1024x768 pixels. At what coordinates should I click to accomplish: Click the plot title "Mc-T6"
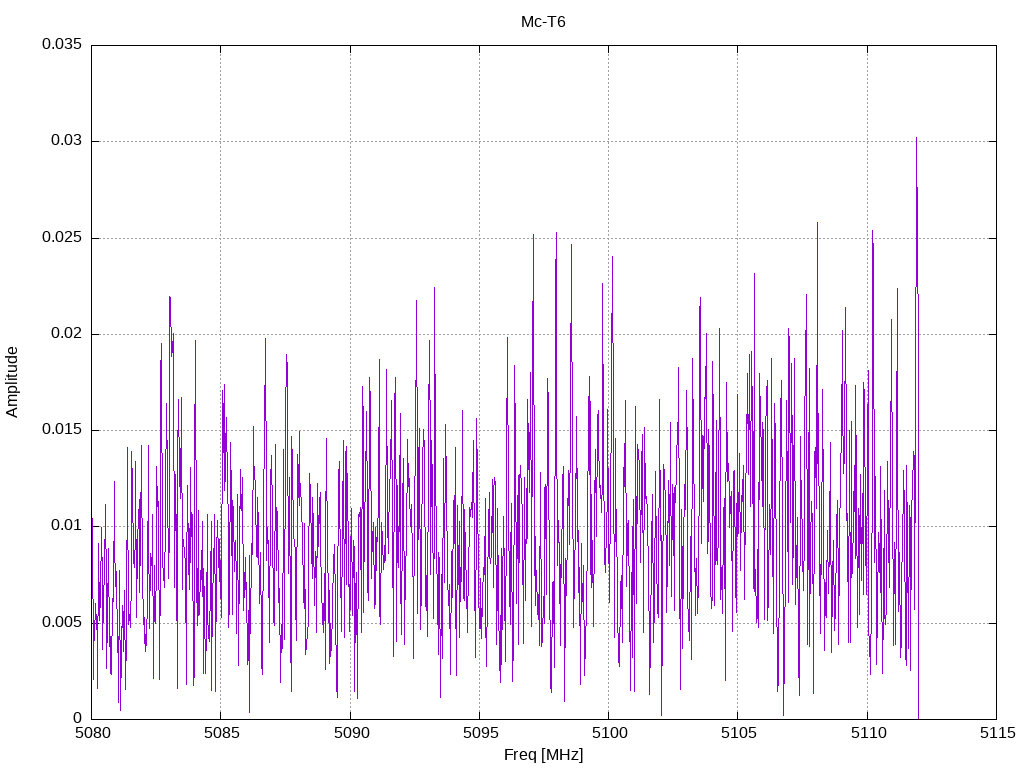point(543,22)
